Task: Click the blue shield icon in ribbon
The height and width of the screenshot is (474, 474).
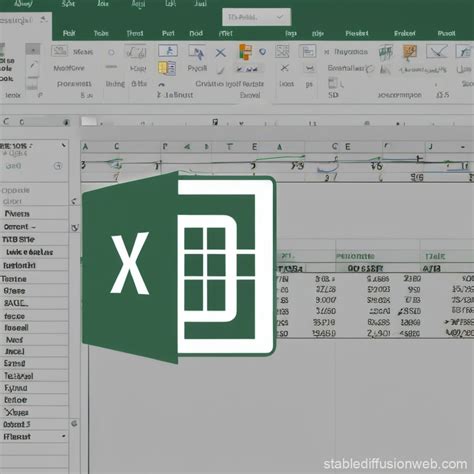Action: pos(263,52)
